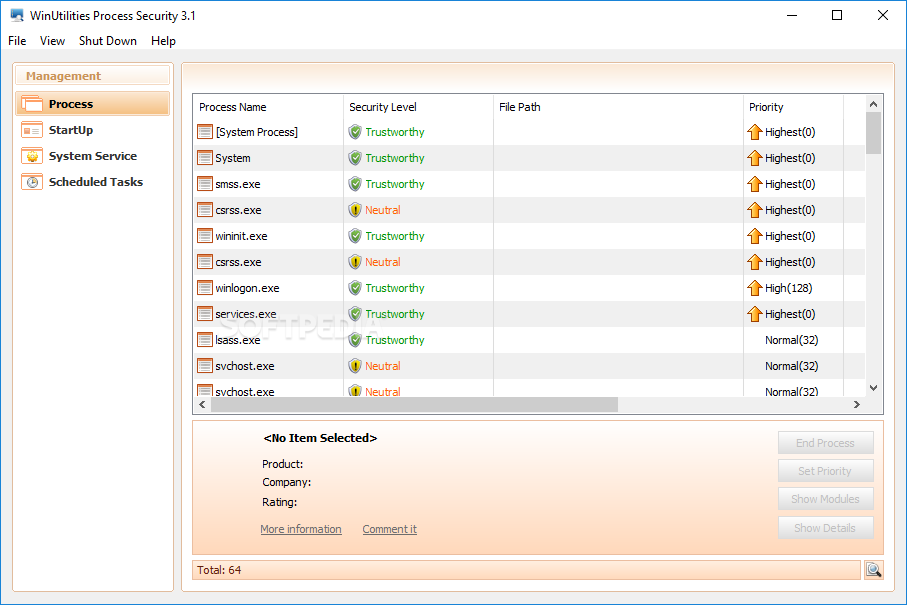Maximize the WinUtilities window

point(837,16)
